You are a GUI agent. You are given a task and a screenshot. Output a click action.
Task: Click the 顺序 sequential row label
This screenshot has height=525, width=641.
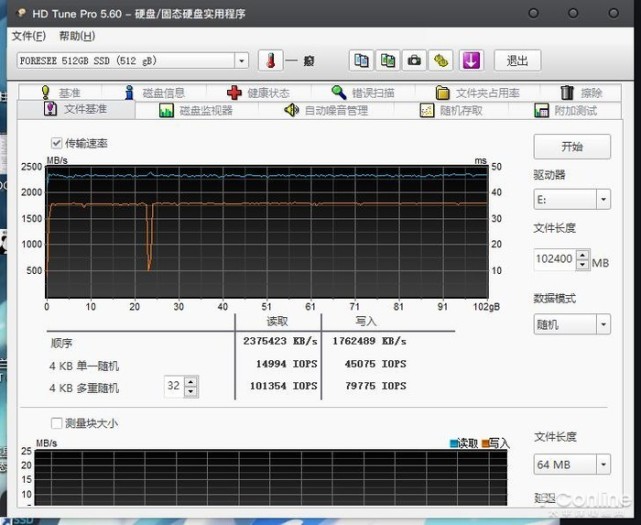point(61,343)
